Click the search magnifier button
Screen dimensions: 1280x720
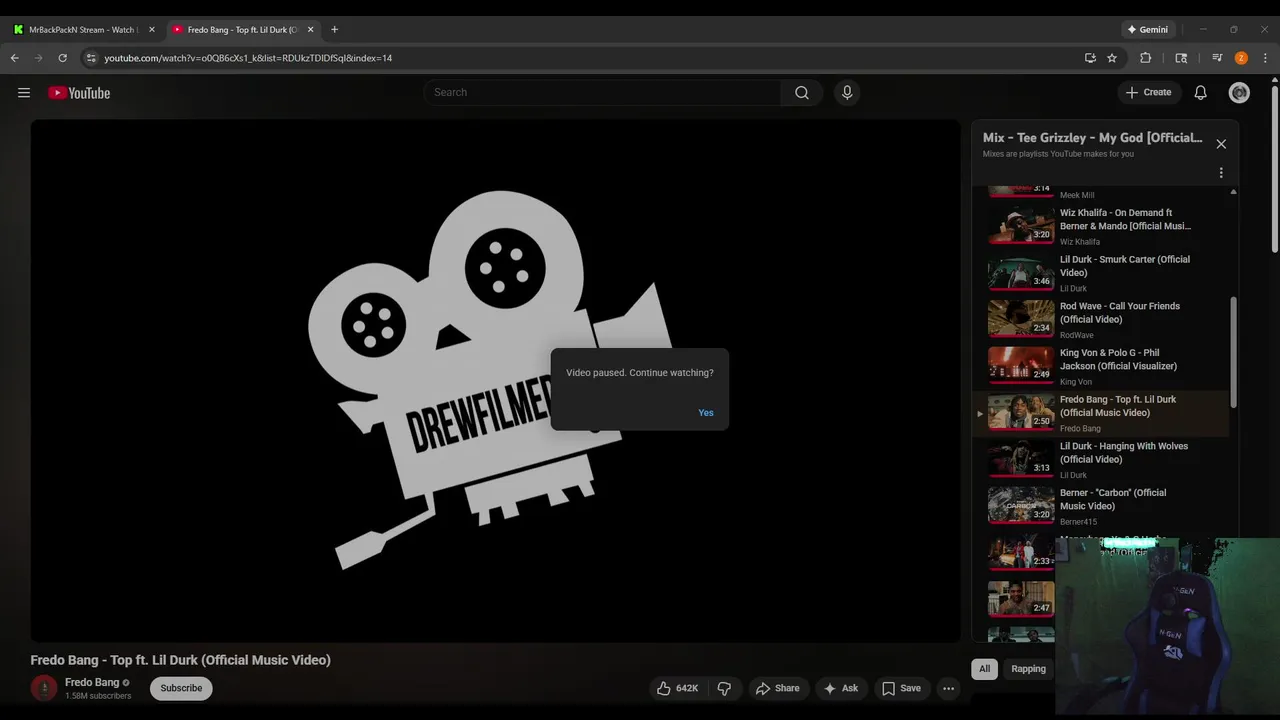[x=802, y=93]
